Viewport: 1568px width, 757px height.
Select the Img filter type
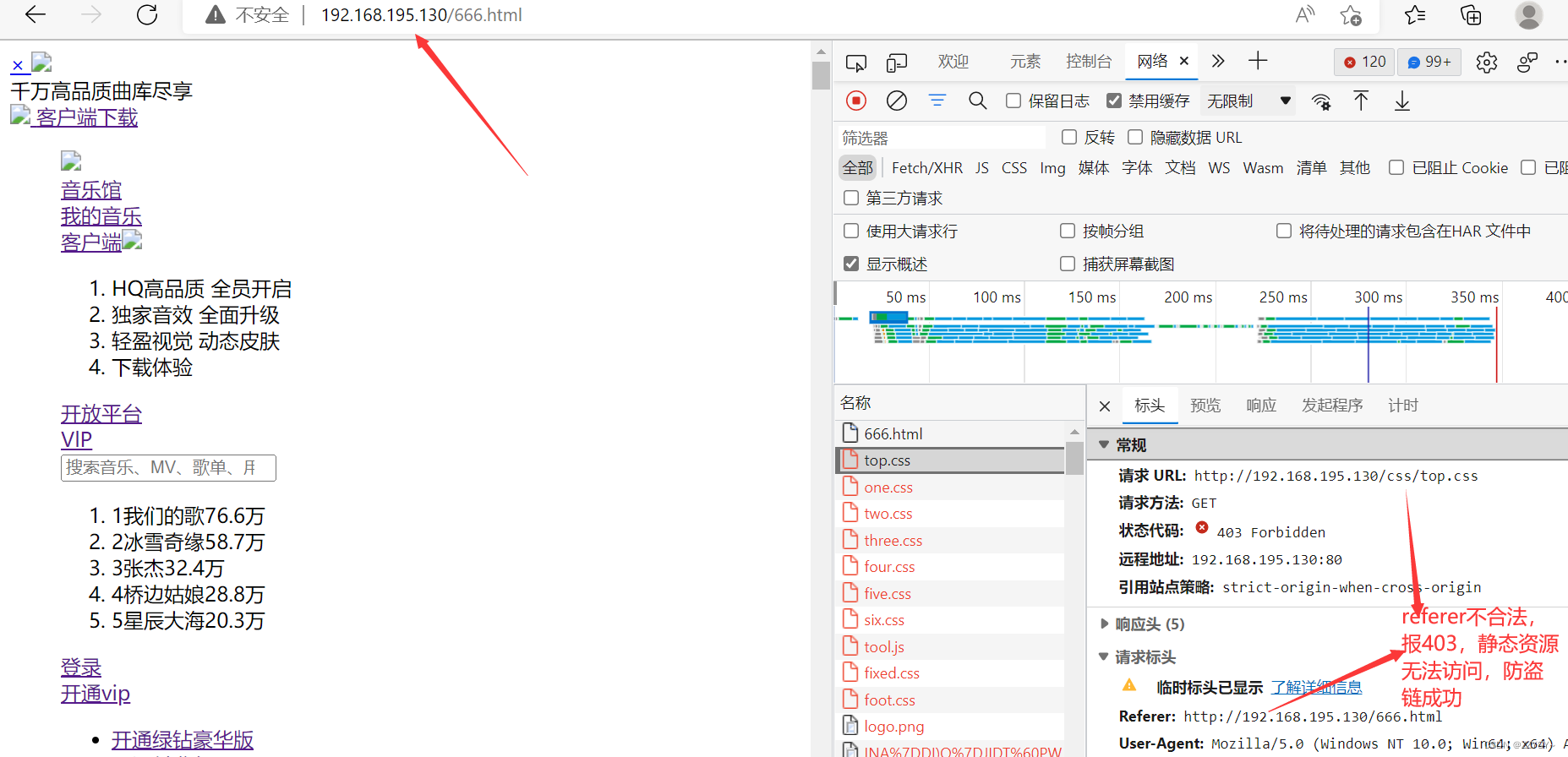tap(1052, 168)
